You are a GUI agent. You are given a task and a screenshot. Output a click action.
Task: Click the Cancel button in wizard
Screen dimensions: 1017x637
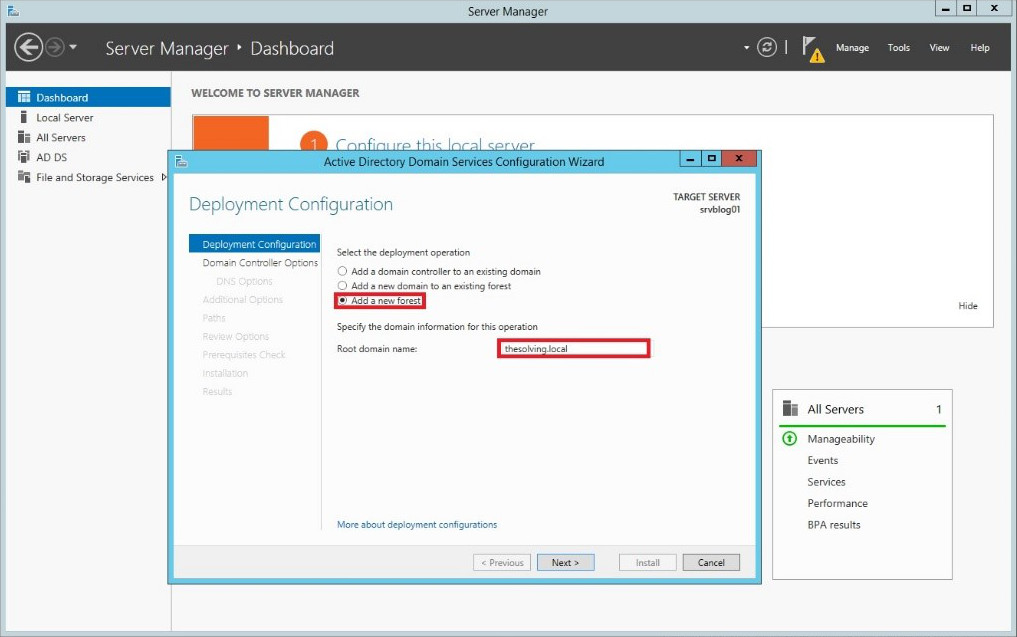(x=711, y=562)
